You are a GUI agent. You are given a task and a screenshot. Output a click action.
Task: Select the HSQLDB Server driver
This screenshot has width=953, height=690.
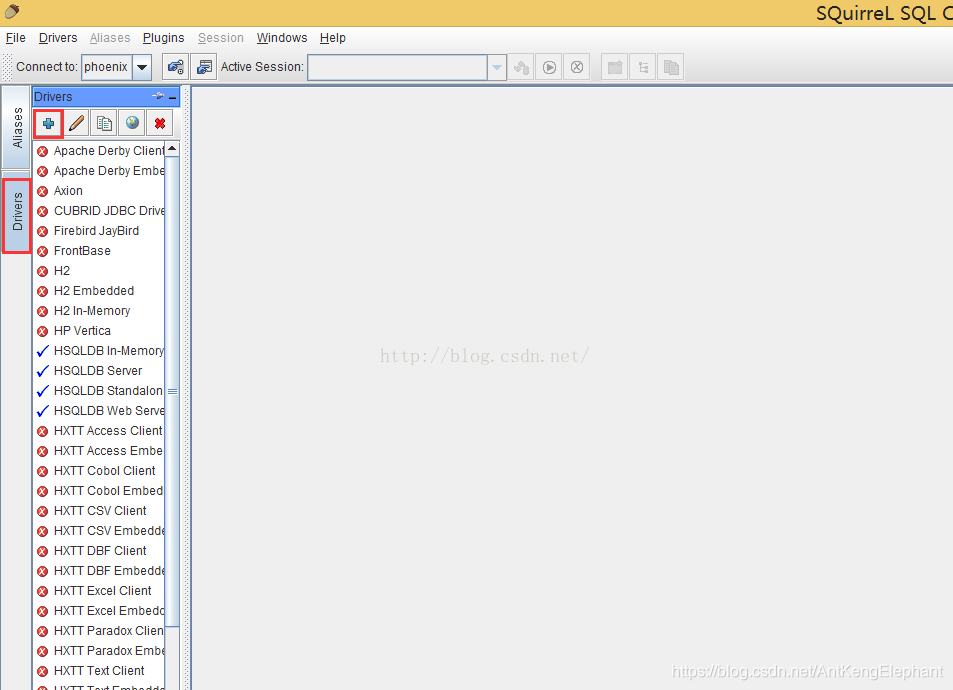click(98, 371)
